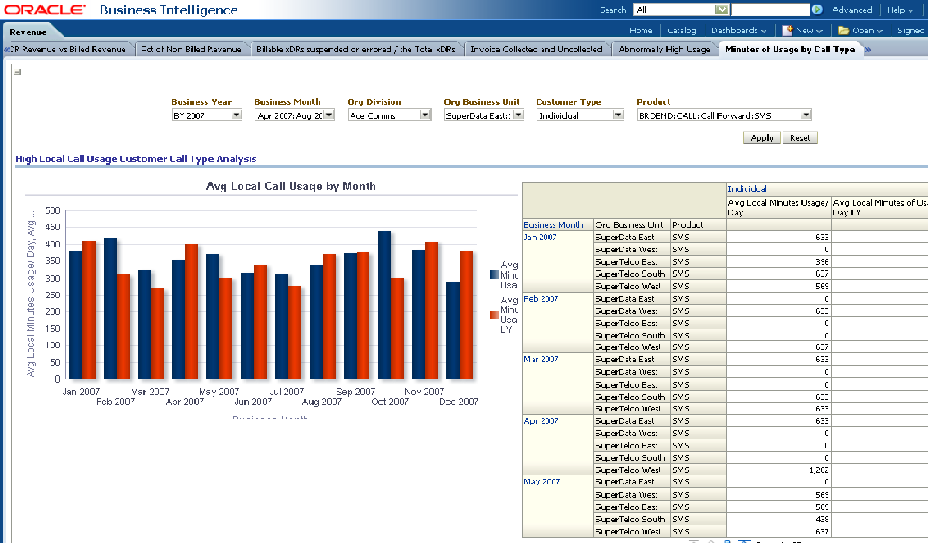Screen dimensions: 928x543
Task: Click the Oracle logo
Action: pyautogui.click(x=45, y=9)
